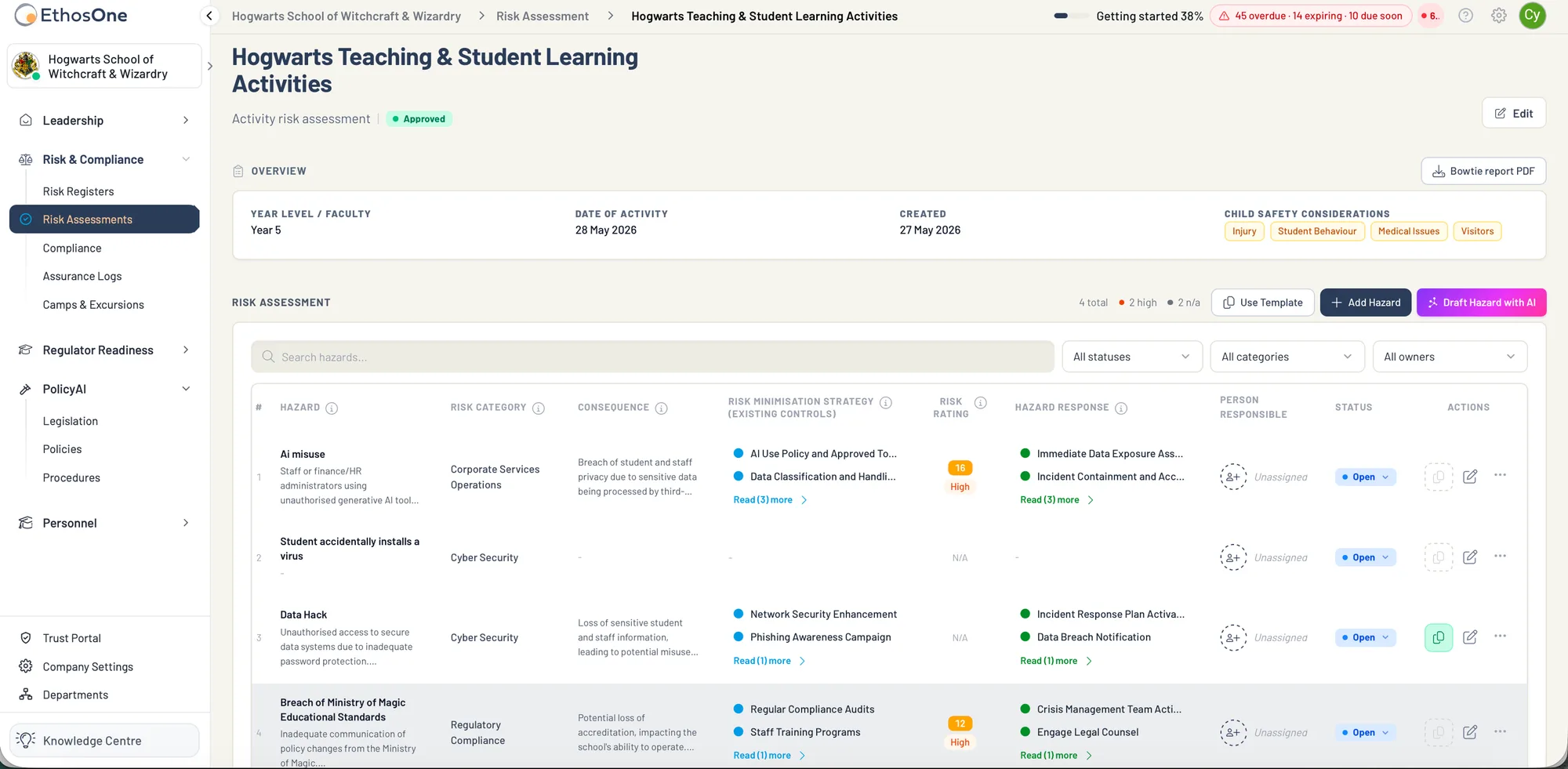Click the info icon beside Risk Rating
Viewport: 1568px width, 769px height.
[x=980, y=402]
